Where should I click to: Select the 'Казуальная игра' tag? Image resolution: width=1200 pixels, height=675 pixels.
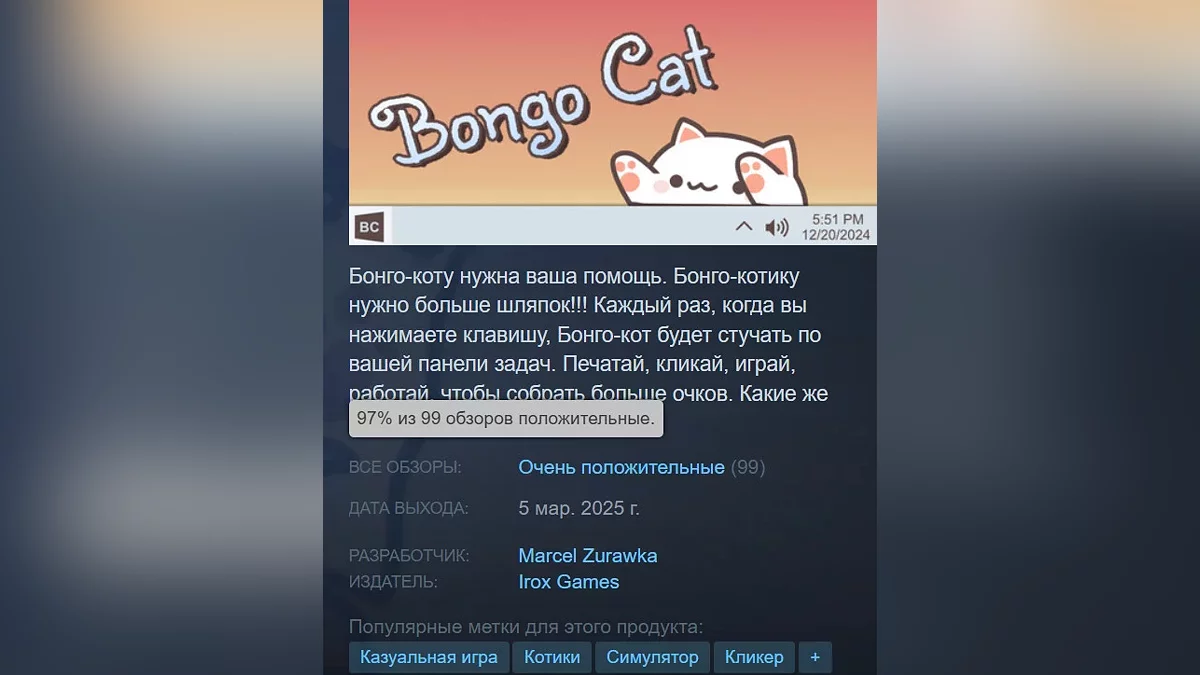[x=429, y=657]
